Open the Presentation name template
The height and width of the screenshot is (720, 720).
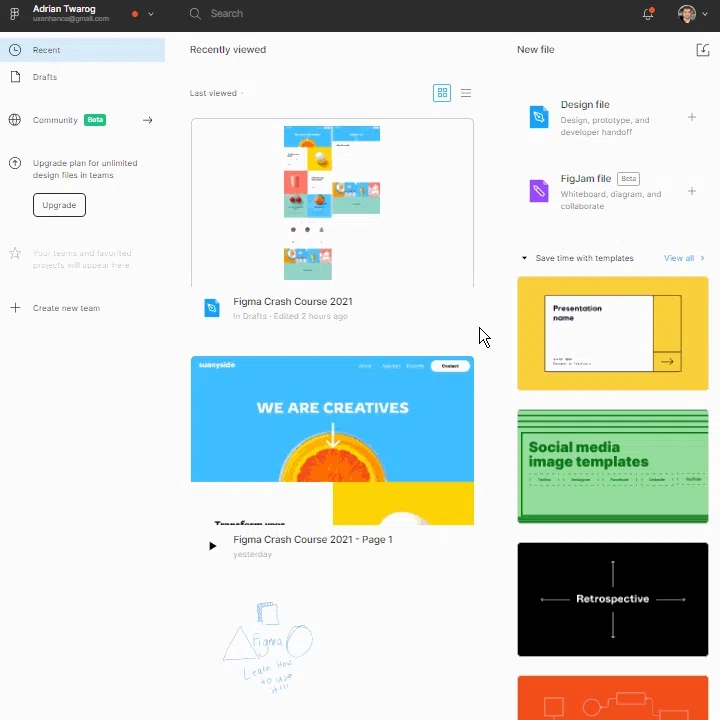613,333
